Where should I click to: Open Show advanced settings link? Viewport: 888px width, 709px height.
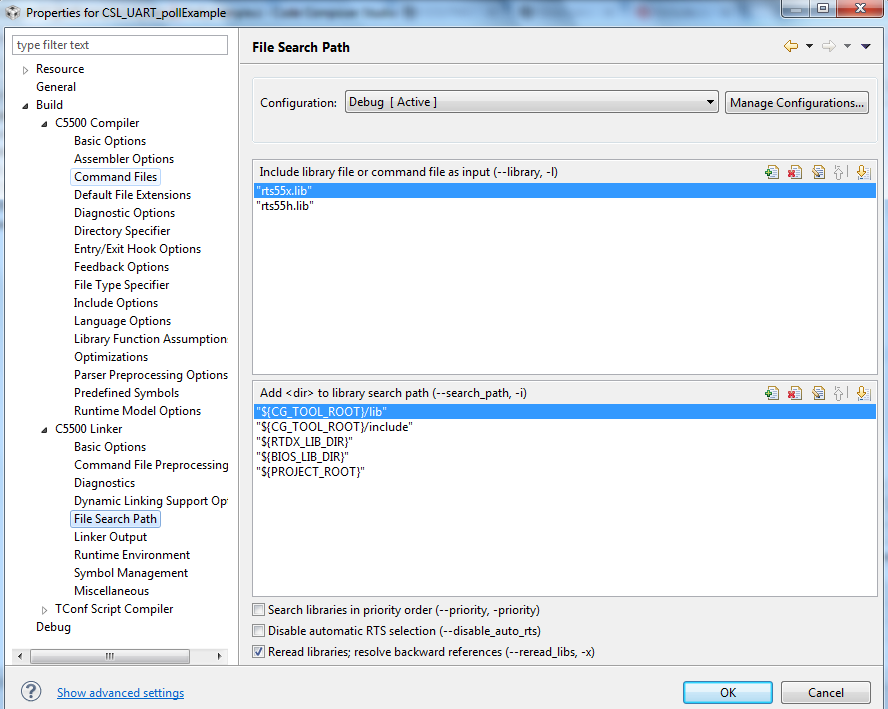pos(120,693)
